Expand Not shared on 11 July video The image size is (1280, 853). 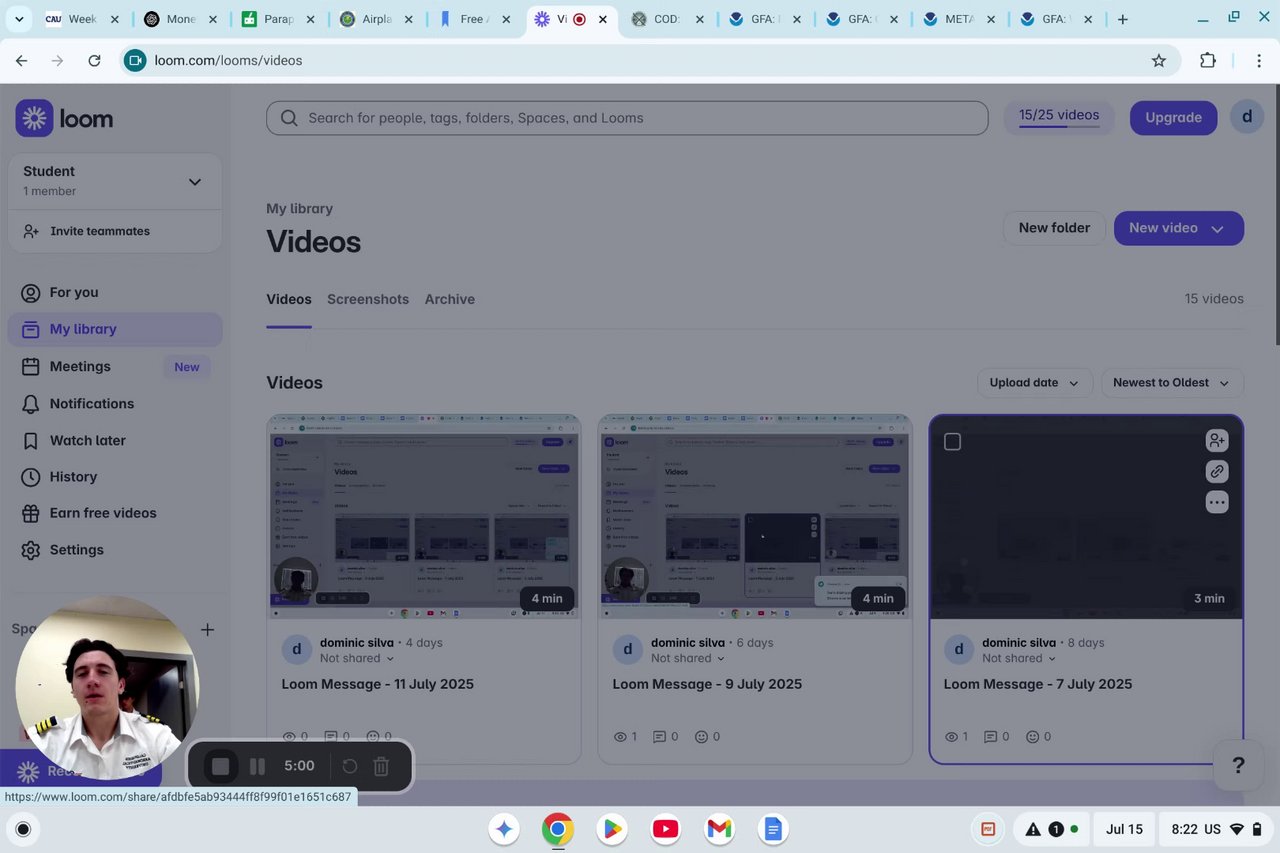click(x=357, y=658)
